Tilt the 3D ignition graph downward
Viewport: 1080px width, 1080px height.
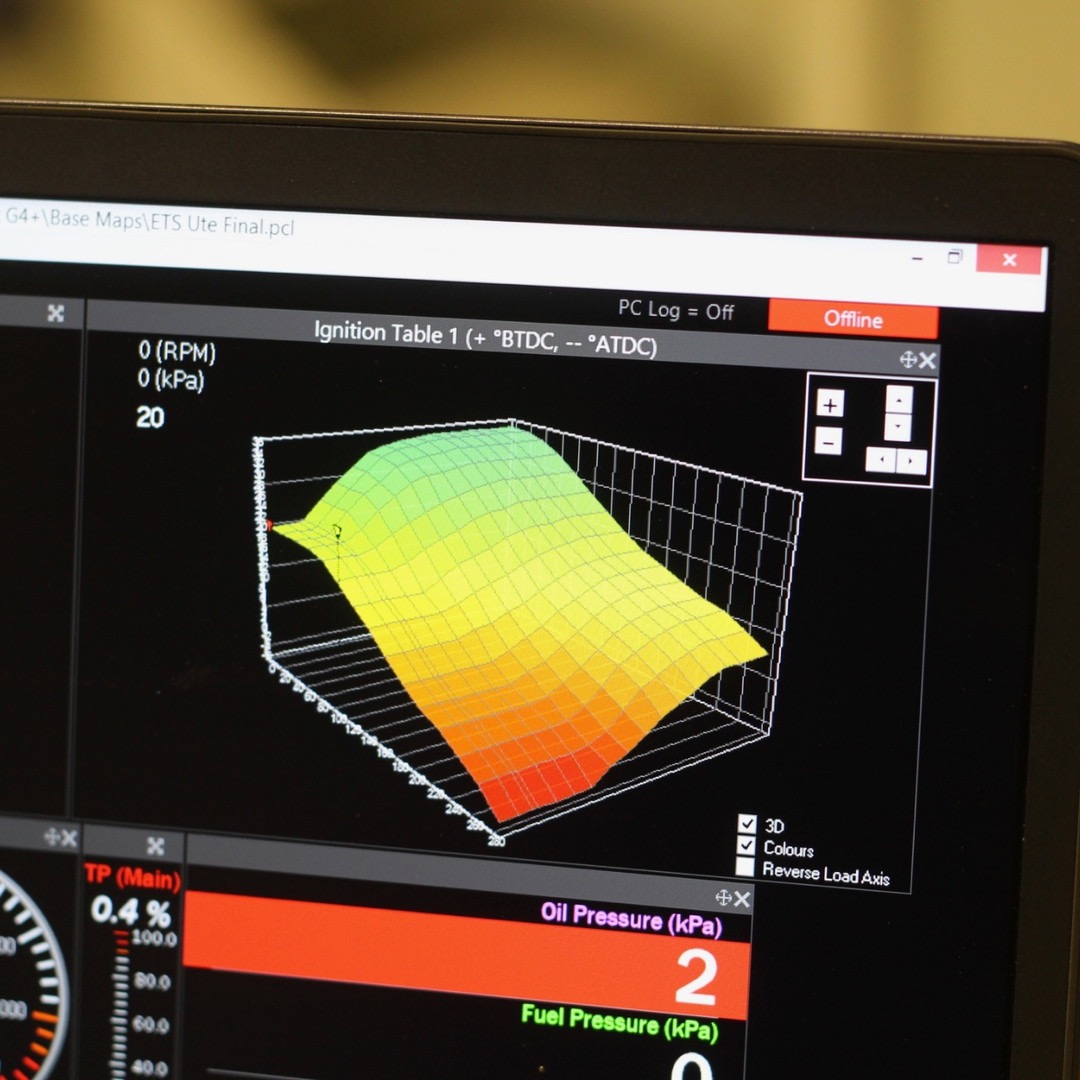click(897, 427)
